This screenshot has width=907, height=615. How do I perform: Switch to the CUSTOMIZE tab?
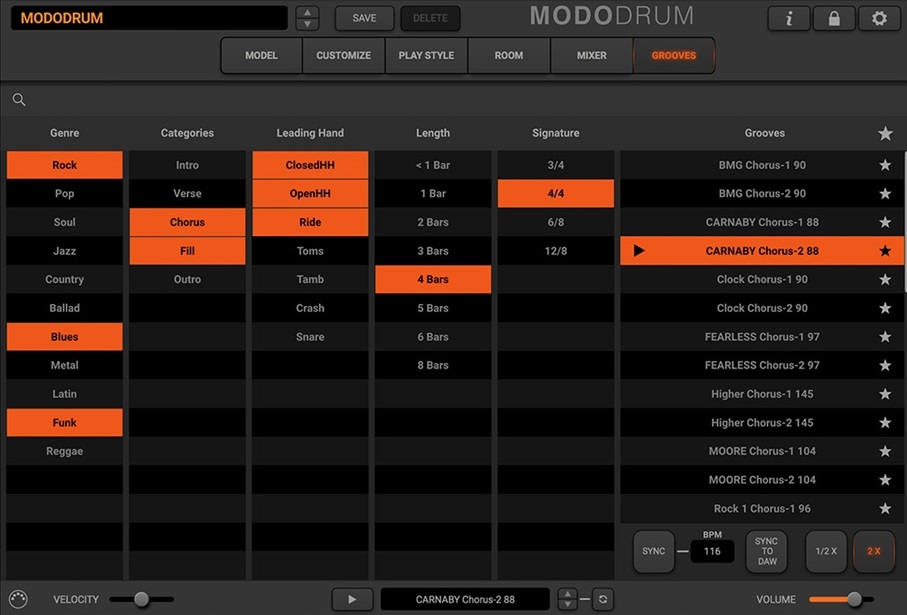[344, 56]
